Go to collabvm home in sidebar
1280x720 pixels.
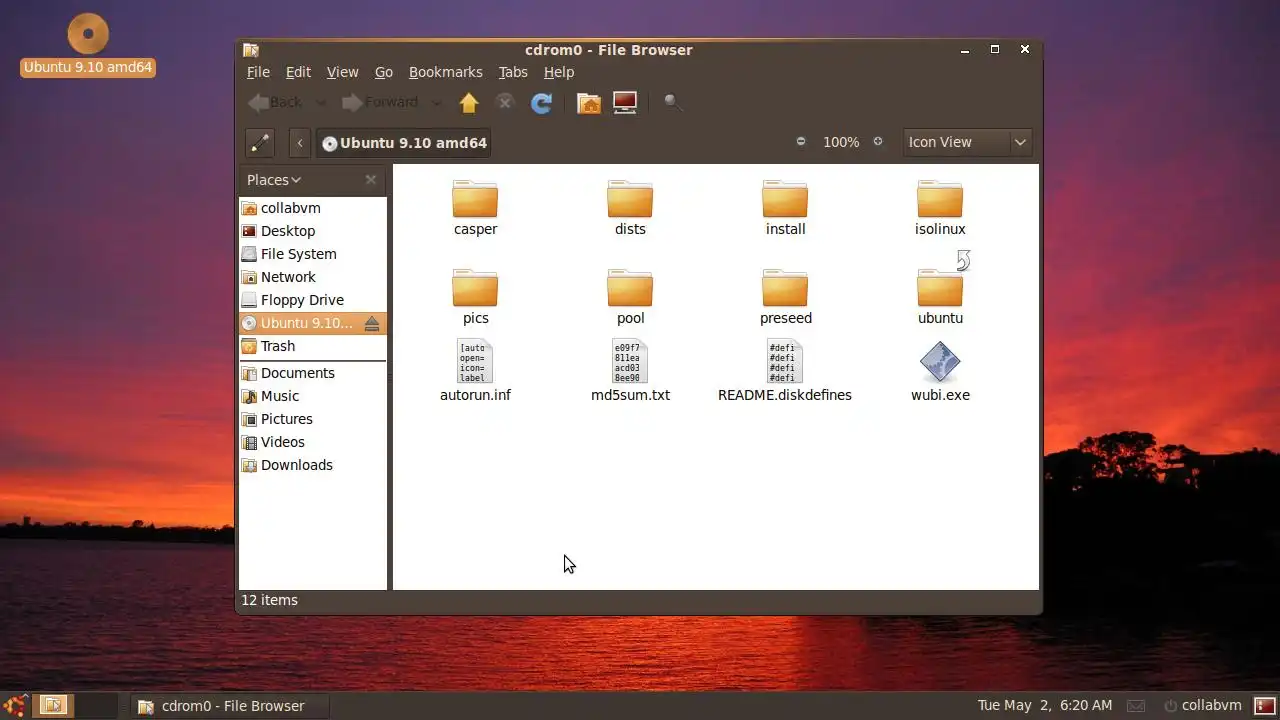[312, 208]
